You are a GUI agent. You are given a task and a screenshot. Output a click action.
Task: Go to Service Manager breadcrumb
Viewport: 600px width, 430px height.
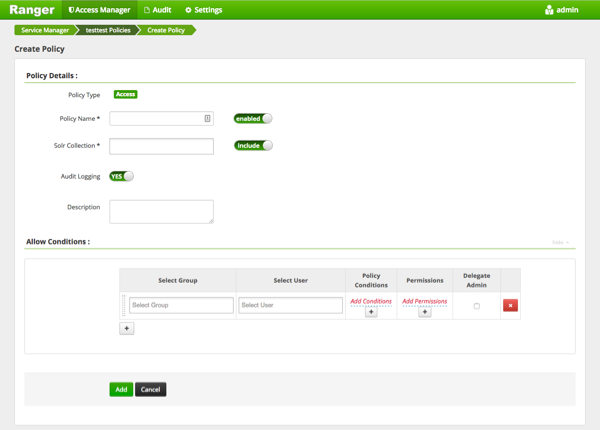[x=45, y=30]
